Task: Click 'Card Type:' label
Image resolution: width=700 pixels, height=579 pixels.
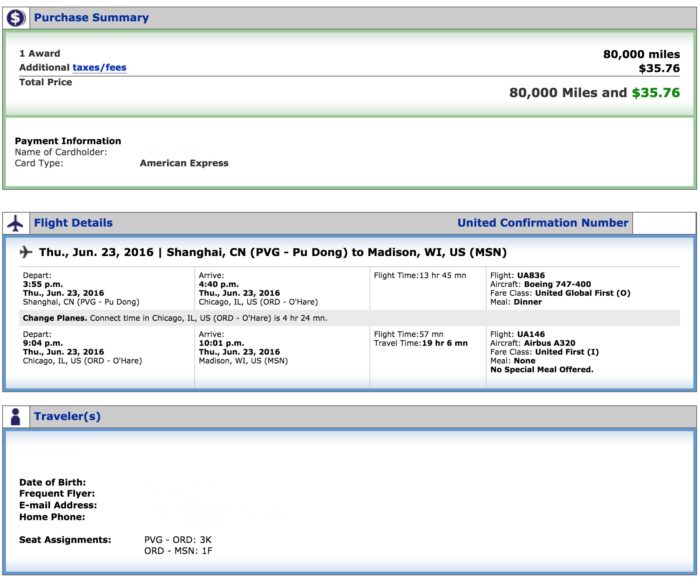Action: click(x=39, y=163)
